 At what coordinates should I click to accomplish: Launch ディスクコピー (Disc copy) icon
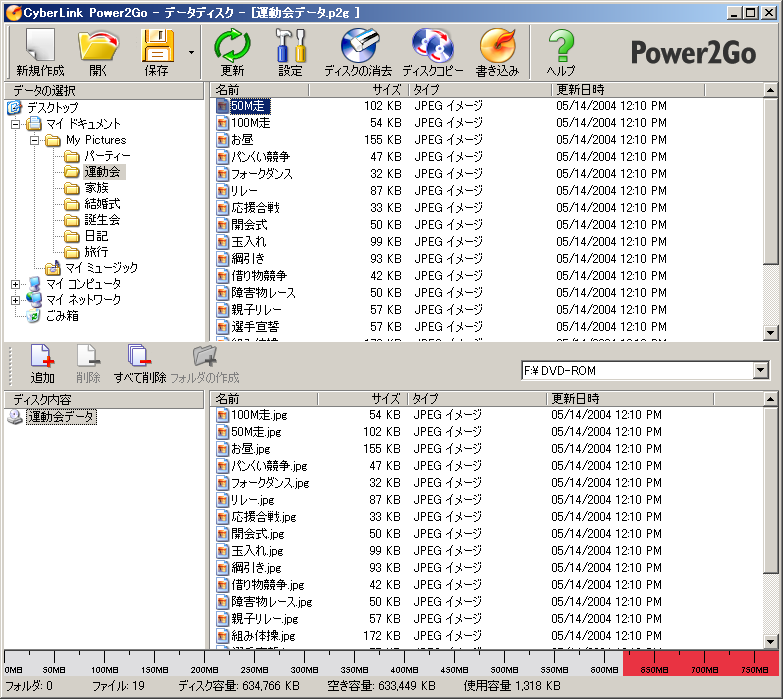(x=432, y=52)
